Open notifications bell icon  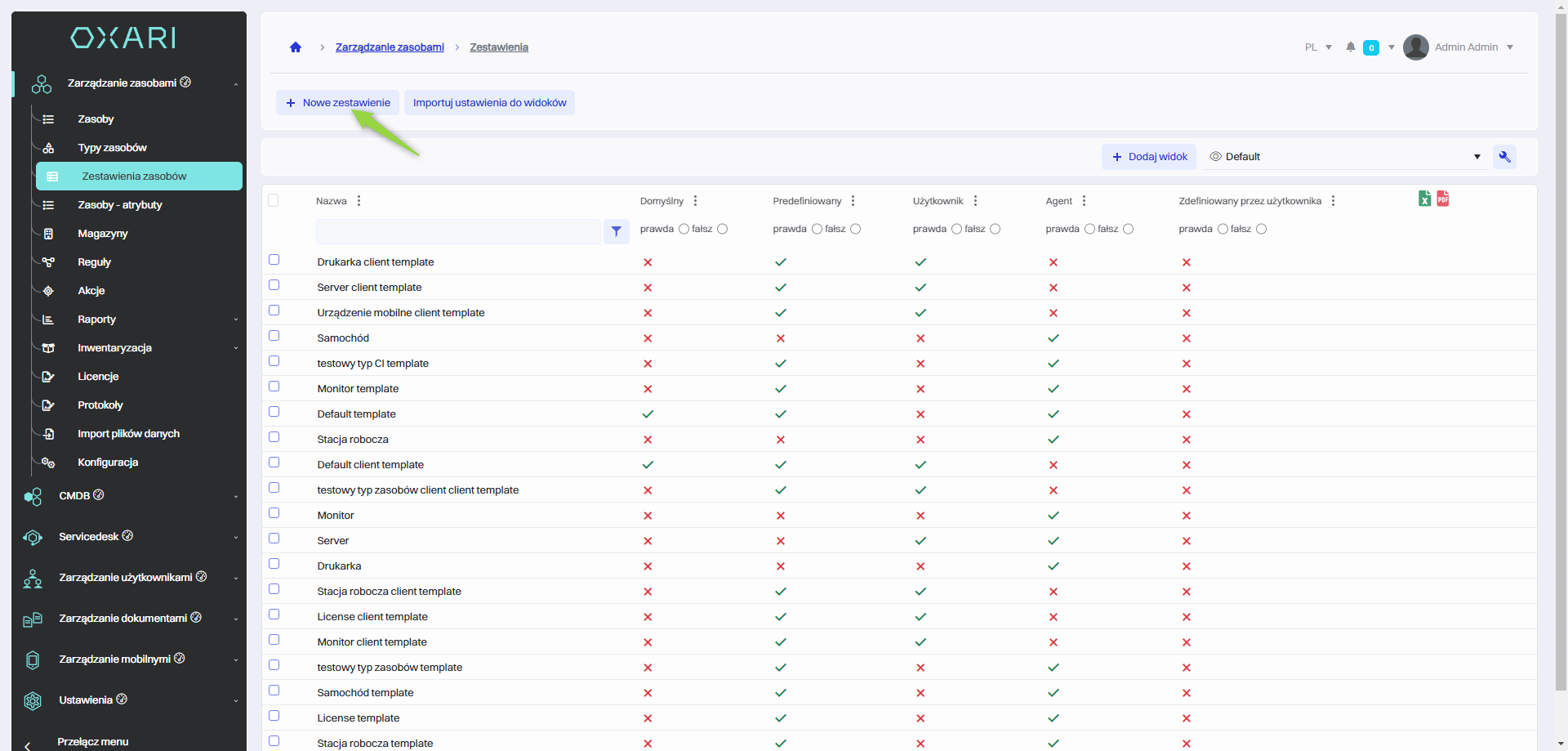pos(1351,47)
